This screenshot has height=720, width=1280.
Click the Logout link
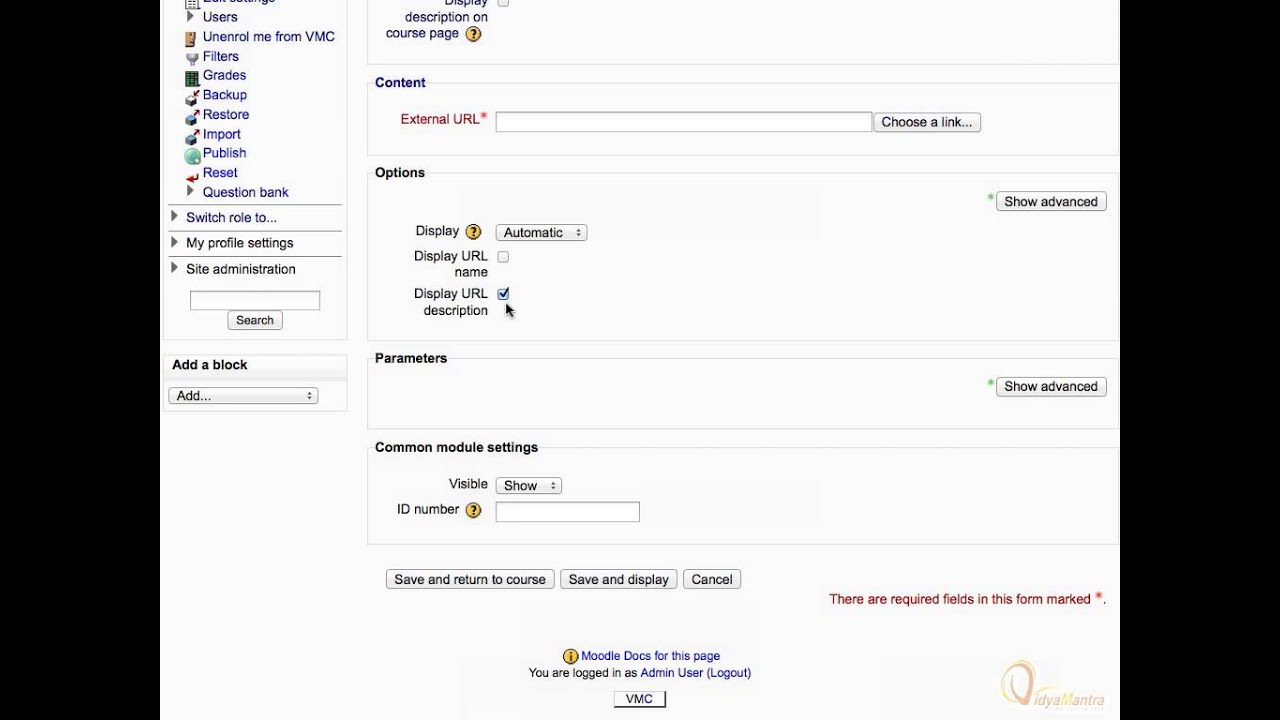[x=729, y=673]
